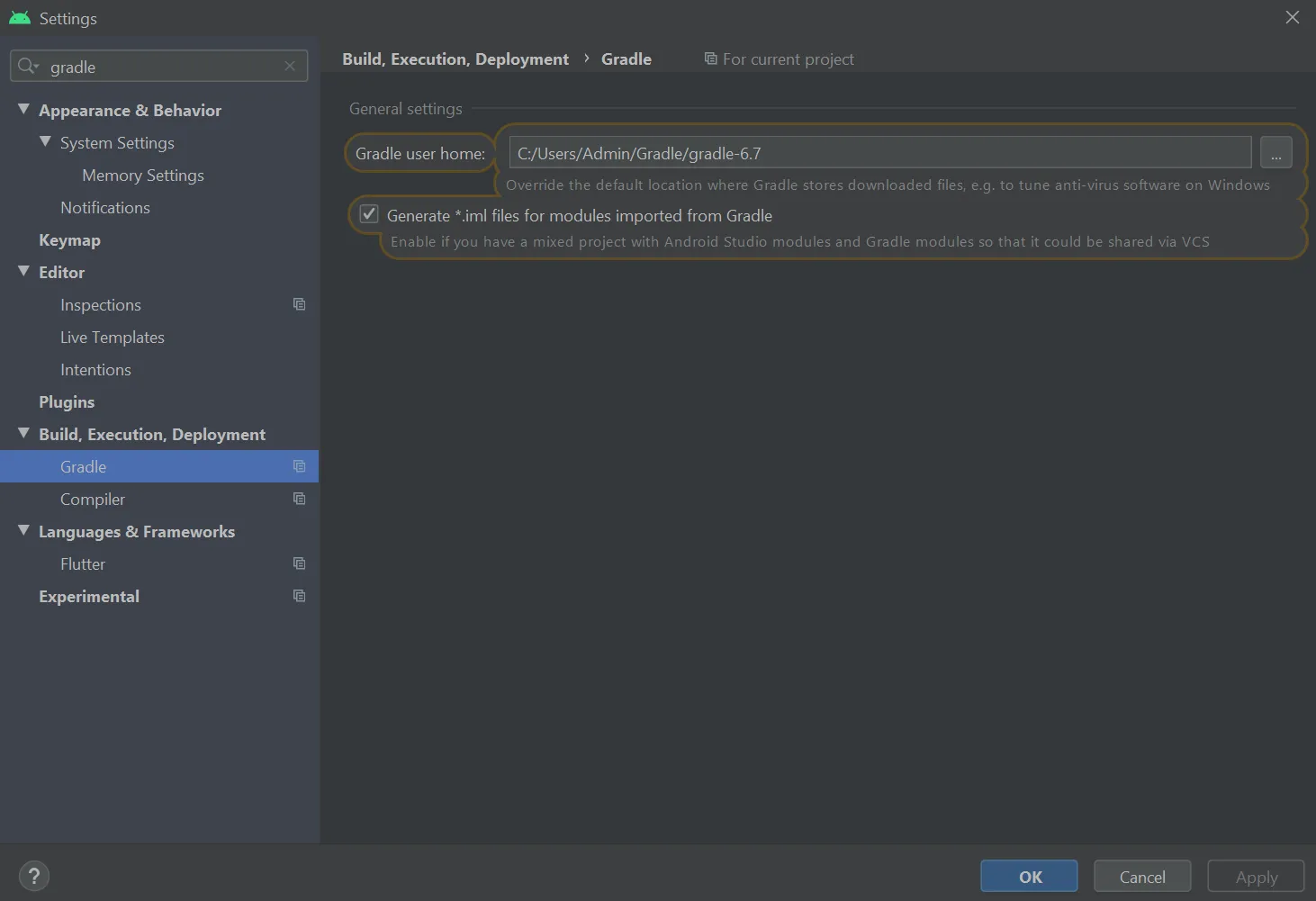Click the Gradle user home label
The image size is (1316, 901).
pos(420,154)
